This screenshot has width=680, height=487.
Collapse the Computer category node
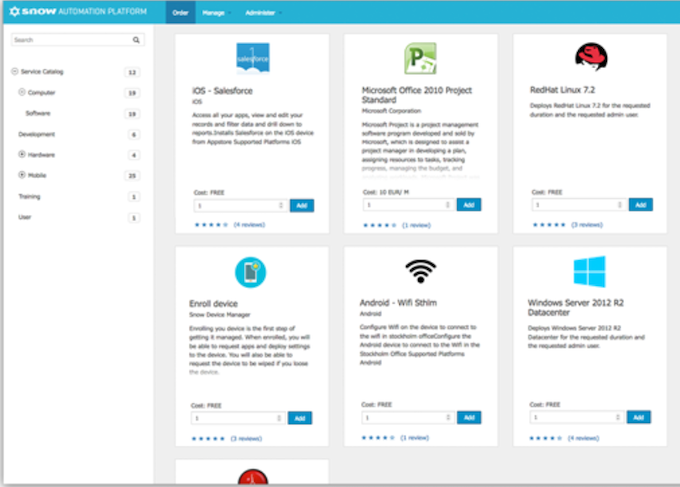click(x=22, y=92)
